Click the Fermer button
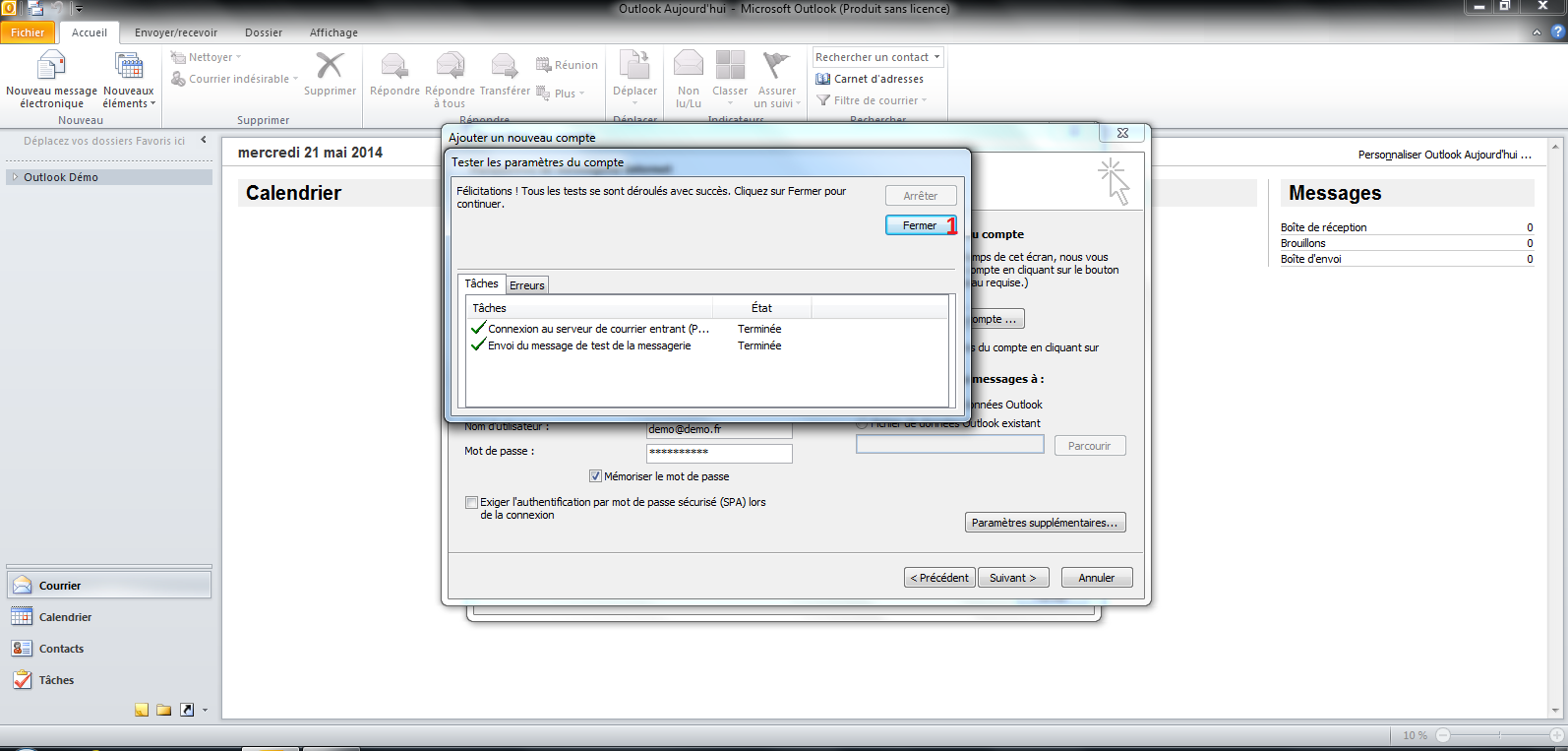 tap(920, 225)
